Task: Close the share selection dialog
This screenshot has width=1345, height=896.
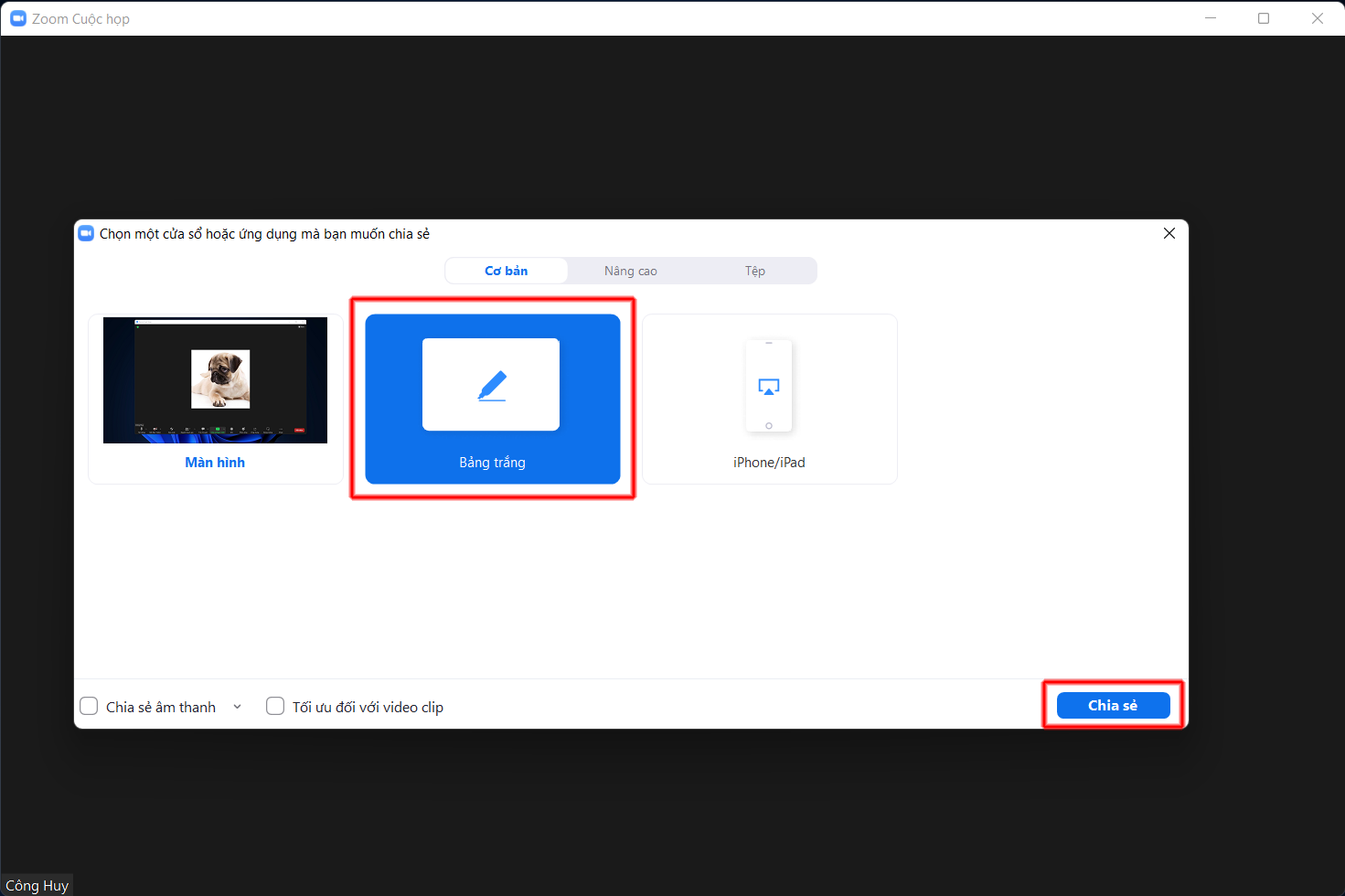Action: pos(1169,233)
